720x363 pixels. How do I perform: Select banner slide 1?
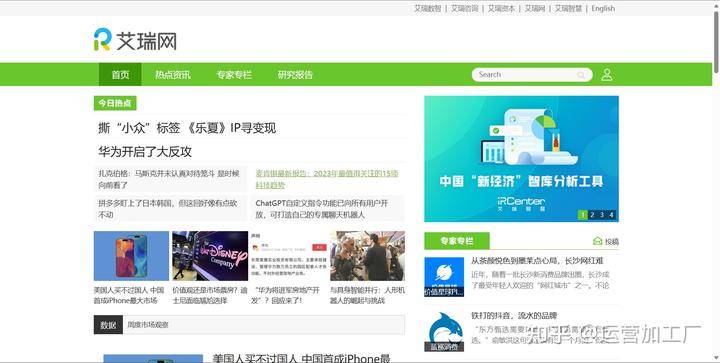[583, 215]
